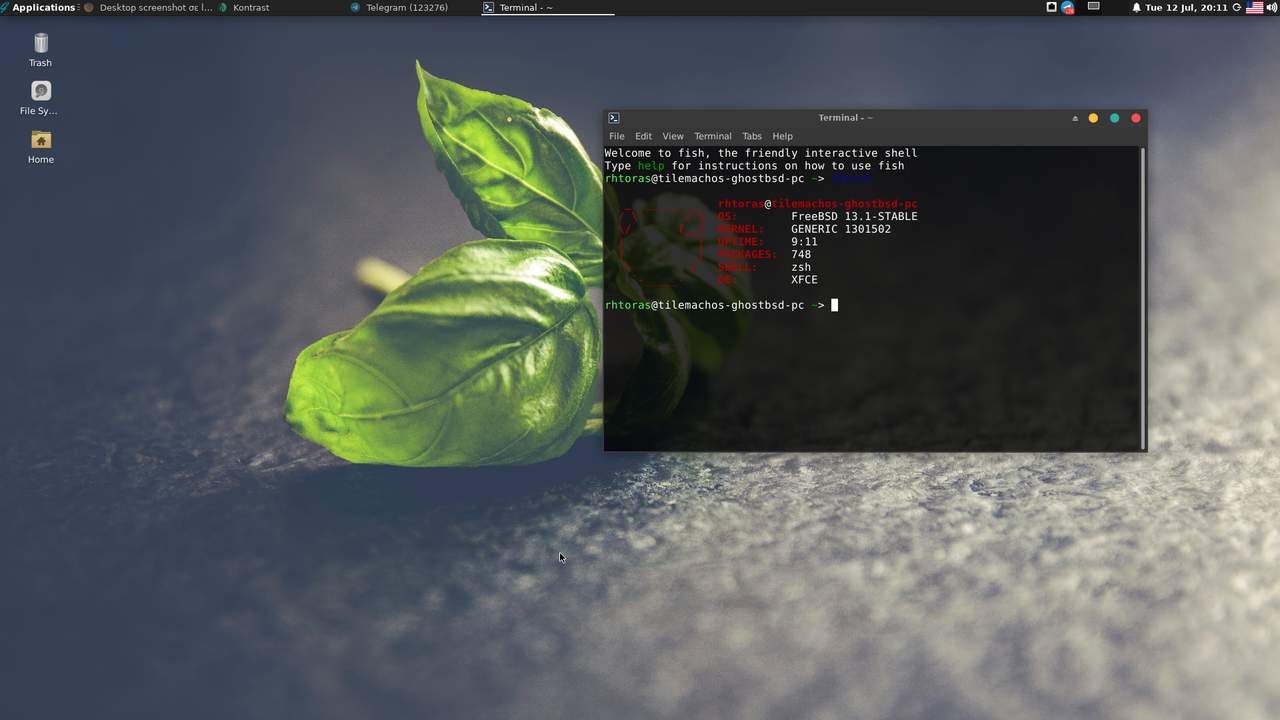Click the Terminal window title text
The image size is (1280, 720).
coord(845,118)
